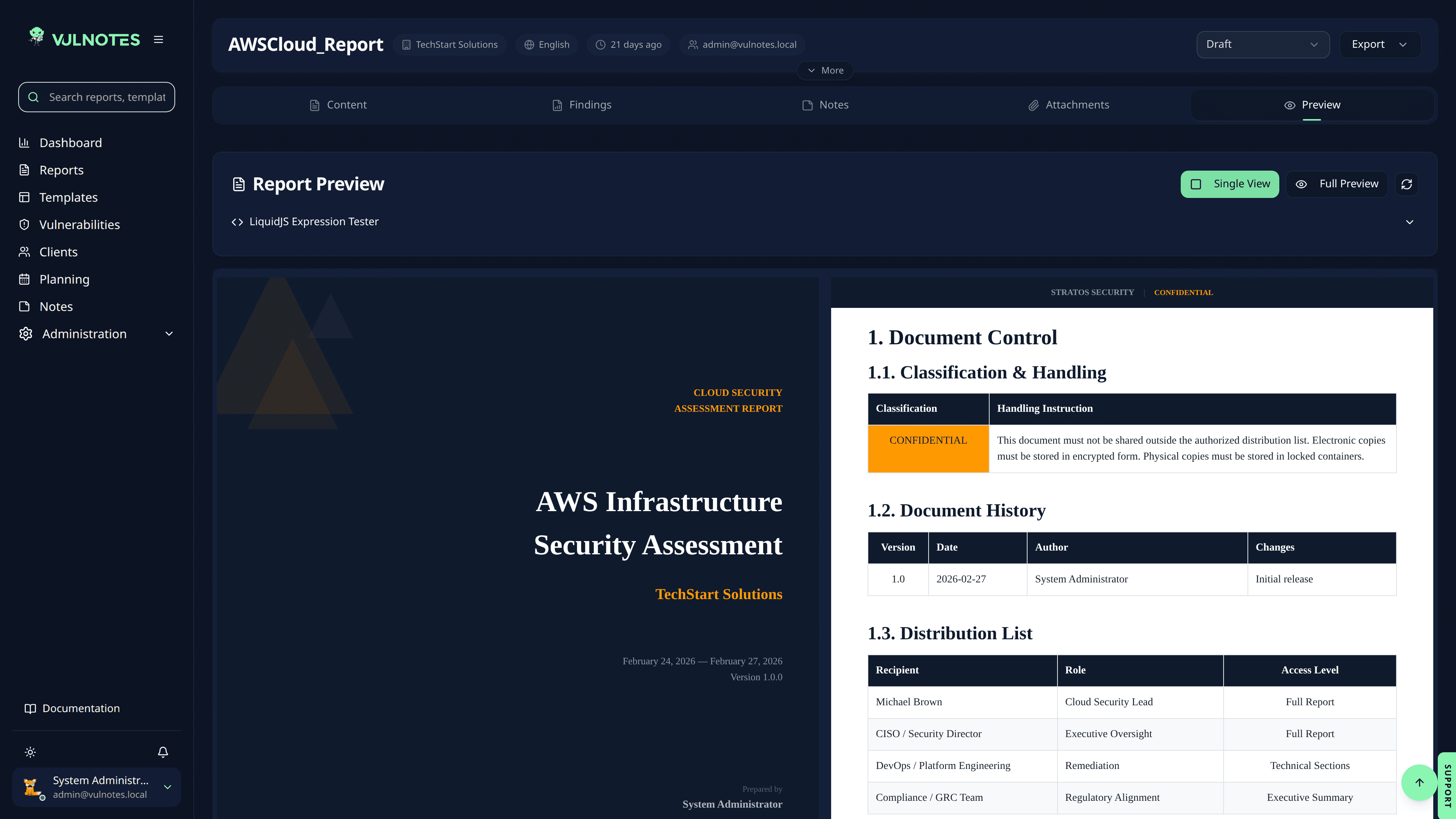
Task: Switch to the Findings tab
Action: point(582,105)
